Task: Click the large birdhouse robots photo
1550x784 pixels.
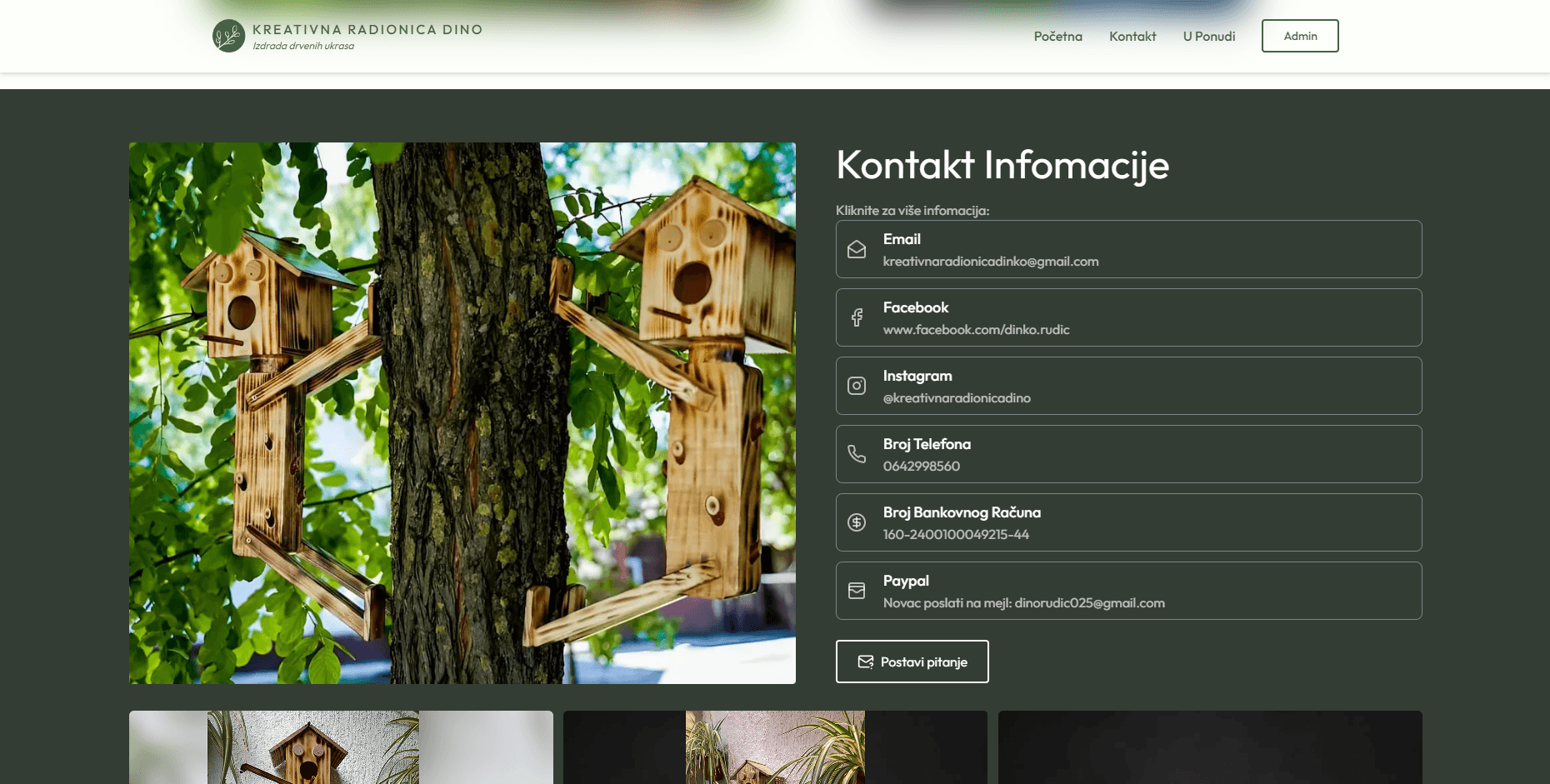Action: (462, 413)
